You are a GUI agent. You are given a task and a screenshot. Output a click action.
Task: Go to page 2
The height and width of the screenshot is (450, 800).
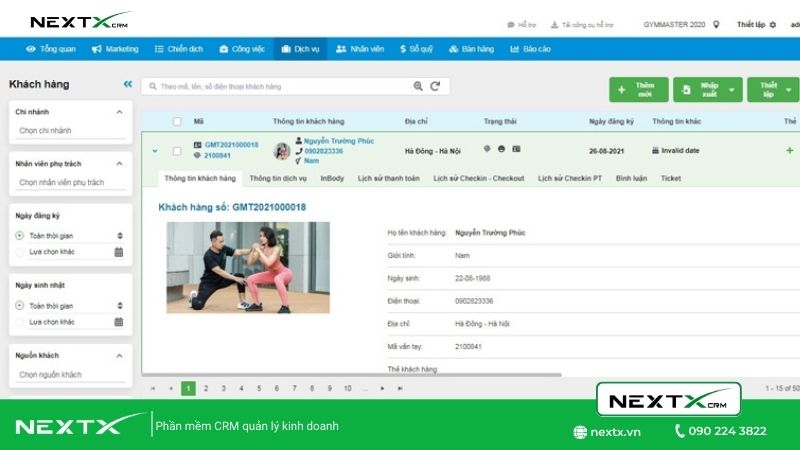(206, 388)
